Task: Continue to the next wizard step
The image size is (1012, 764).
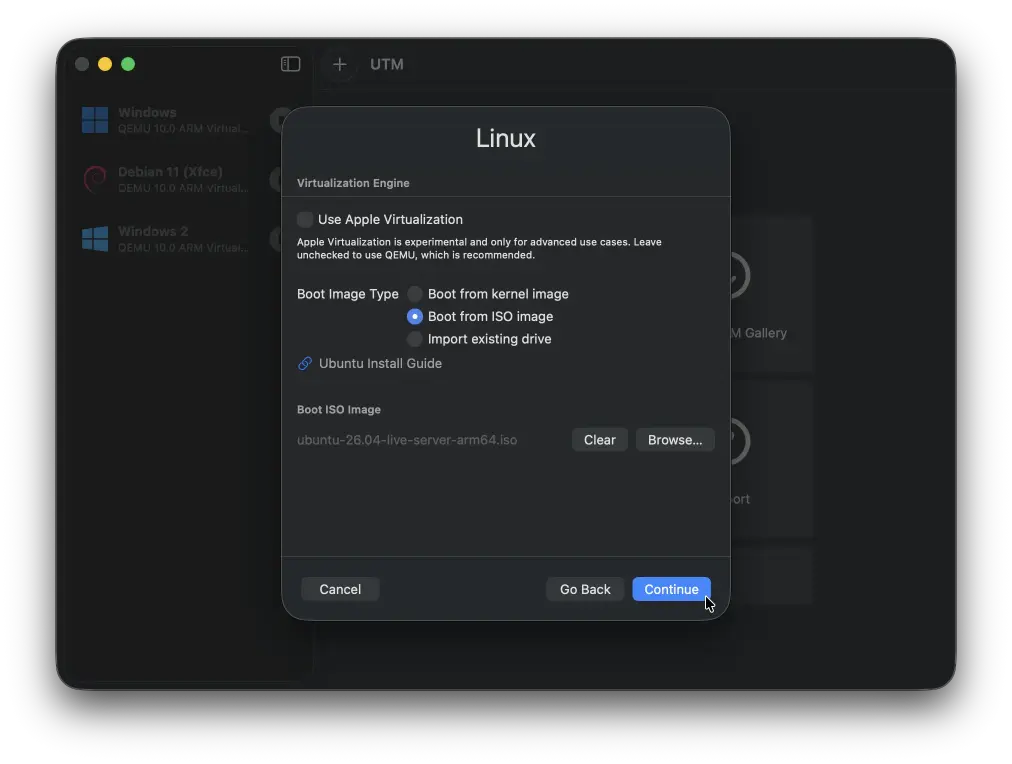Action: coord(671,589)
